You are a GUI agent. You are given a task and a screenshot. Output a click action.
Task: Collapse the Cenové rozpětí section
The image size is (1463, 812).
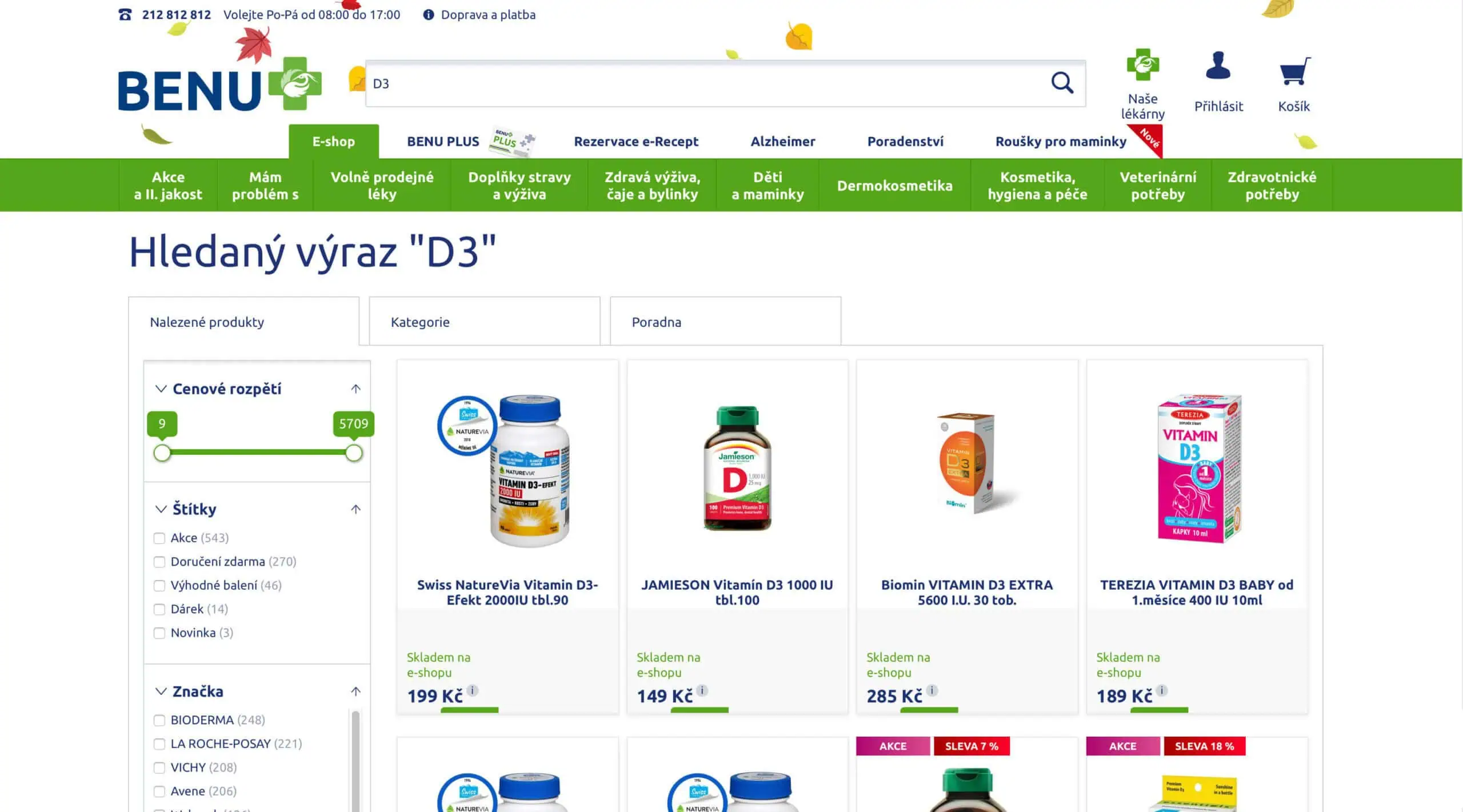355,388
